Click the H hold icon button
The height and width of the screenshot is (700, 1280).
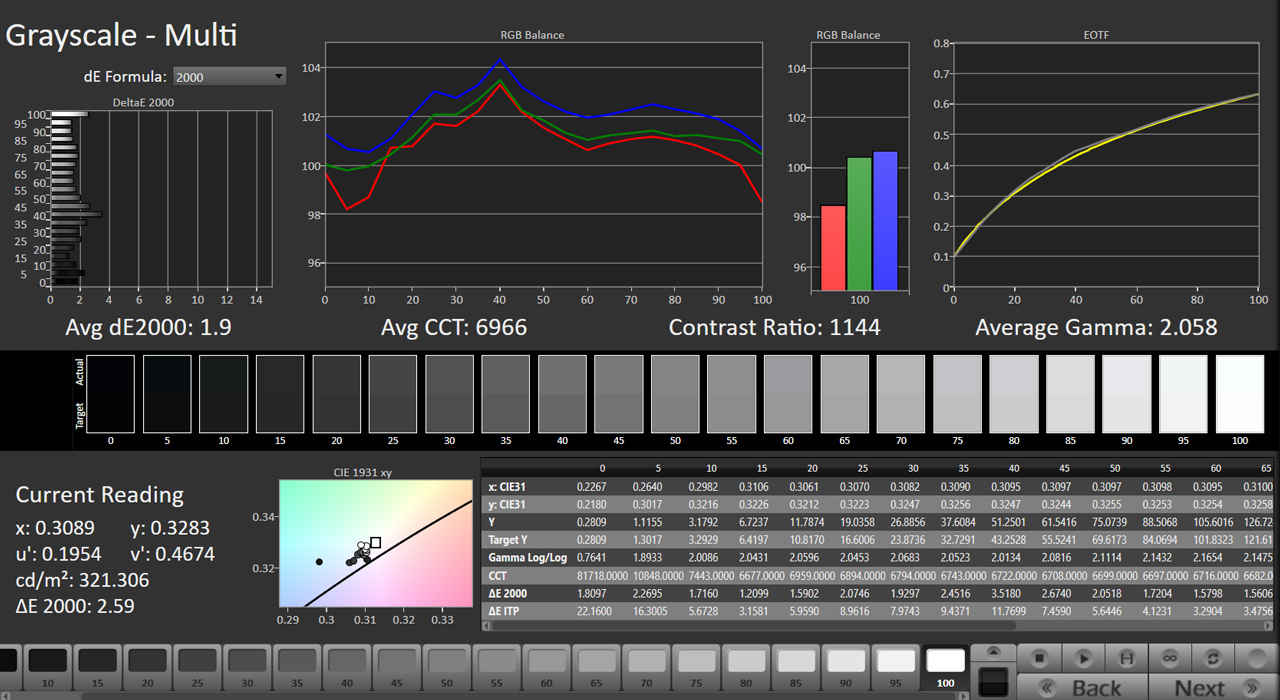pyautogui.click(x=1127, y=659)
